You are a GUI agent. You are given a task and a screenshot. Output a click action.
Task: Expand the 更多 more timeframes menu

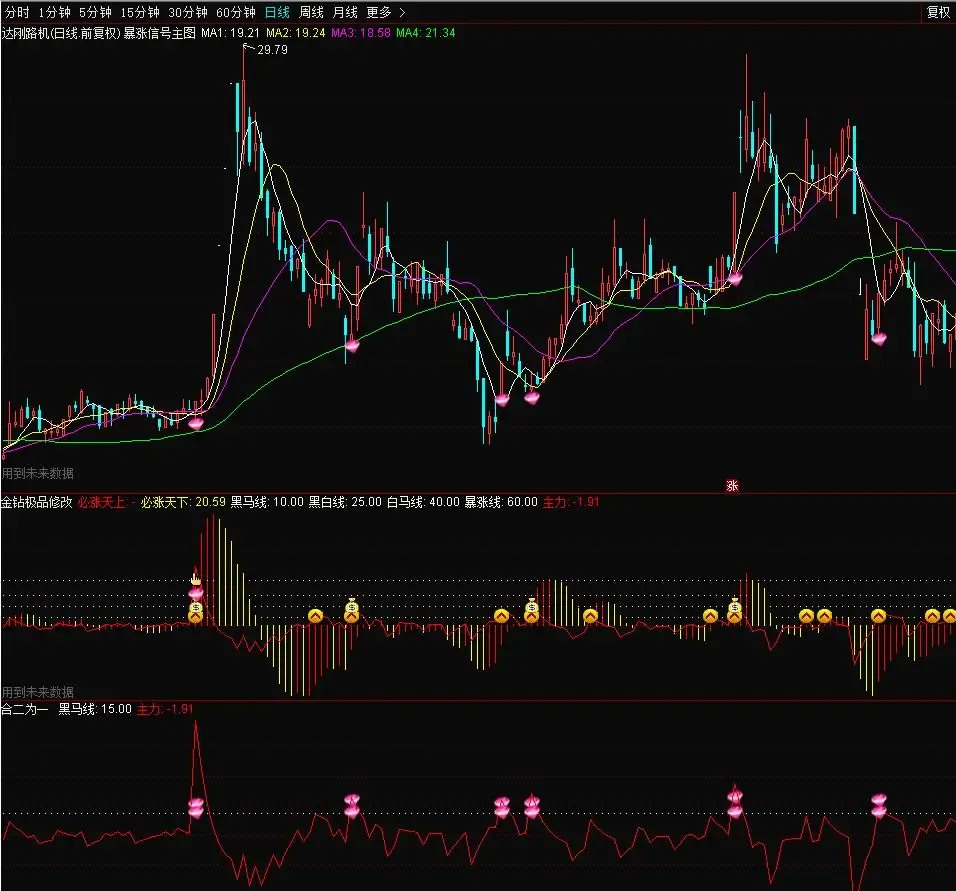click(385, 12)
